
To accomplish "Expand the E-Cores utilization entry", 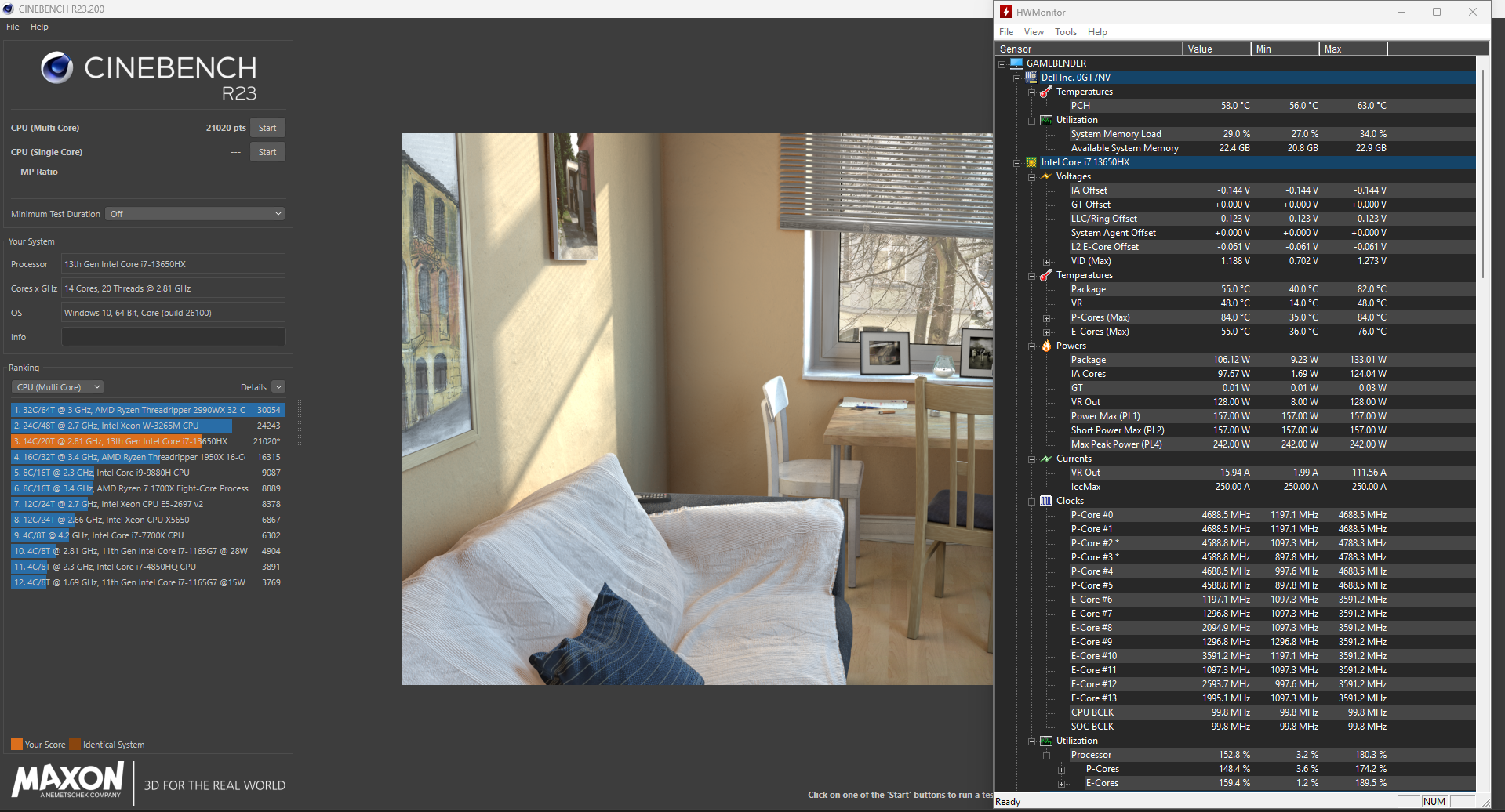I will (x=1062, y=784).
